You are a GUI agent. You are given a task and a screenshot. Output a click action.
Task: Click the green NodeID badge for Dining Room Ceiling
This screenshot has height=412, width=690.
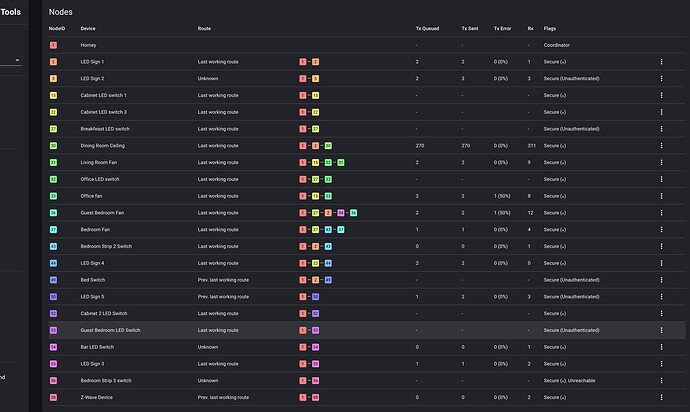[x=53, y=146]
